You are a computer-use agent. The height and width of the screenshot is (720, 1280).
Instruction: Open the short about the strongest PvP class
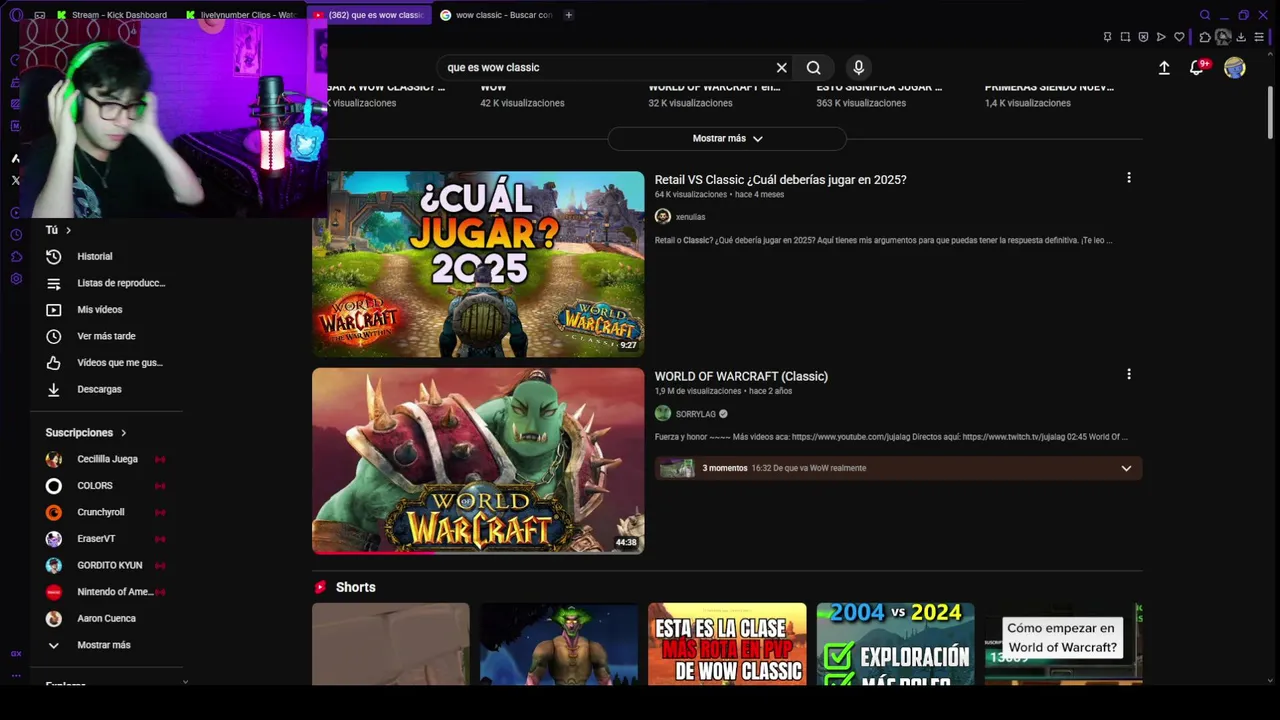pyautogui.click(x=727, y=644)
